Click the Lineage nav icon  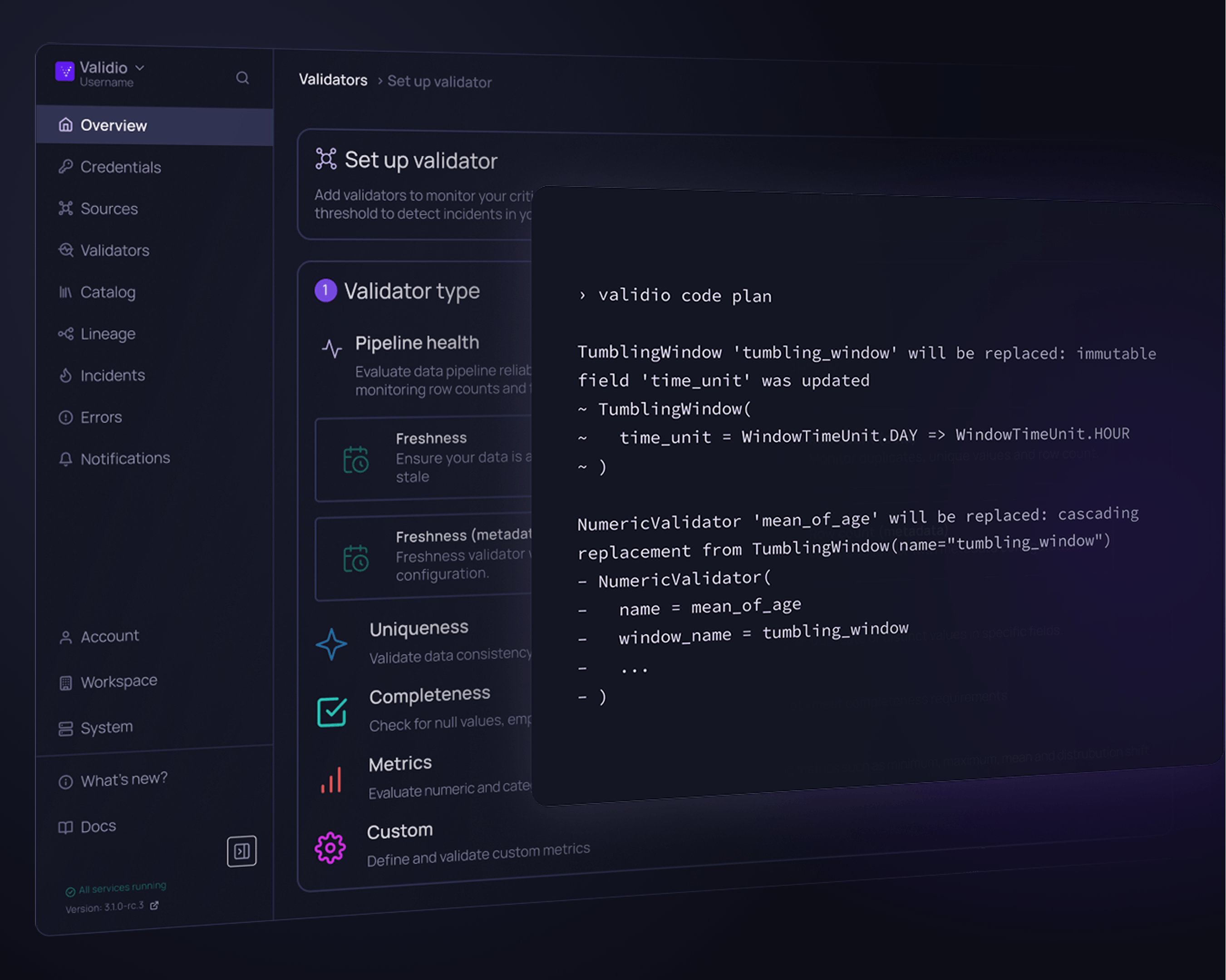pyautogui.click(x=66, y=333)
